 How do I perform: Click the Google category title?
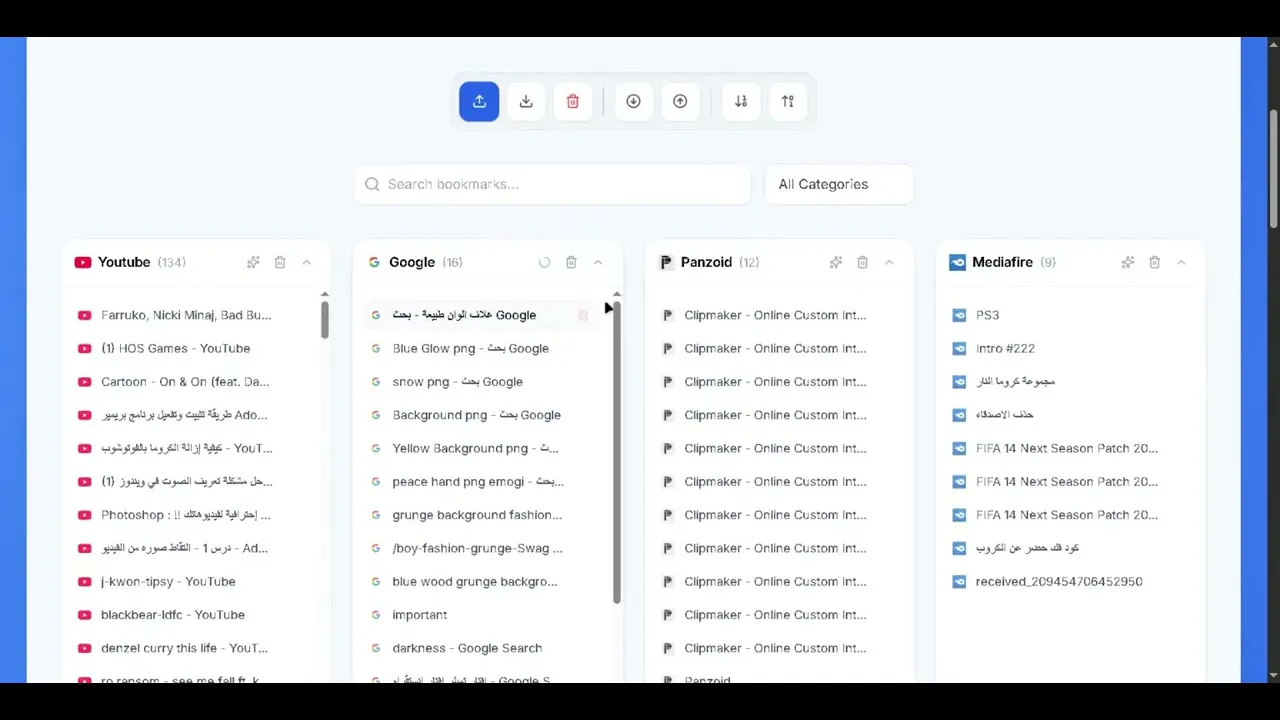pos(412,262)
